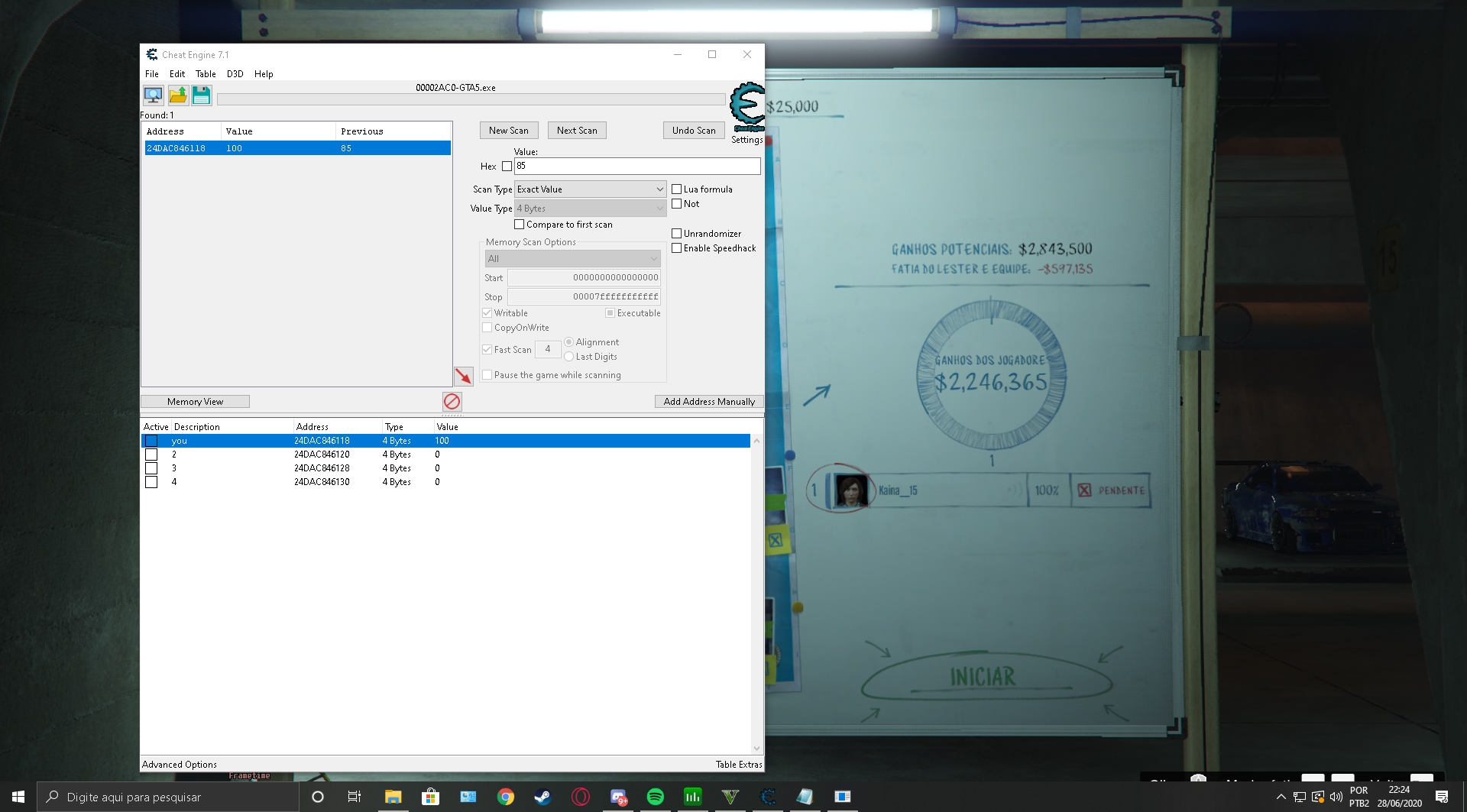Open the notepad app icon on the taskbar
Screen dimensions: 1467x812
[x=805, y=797]
